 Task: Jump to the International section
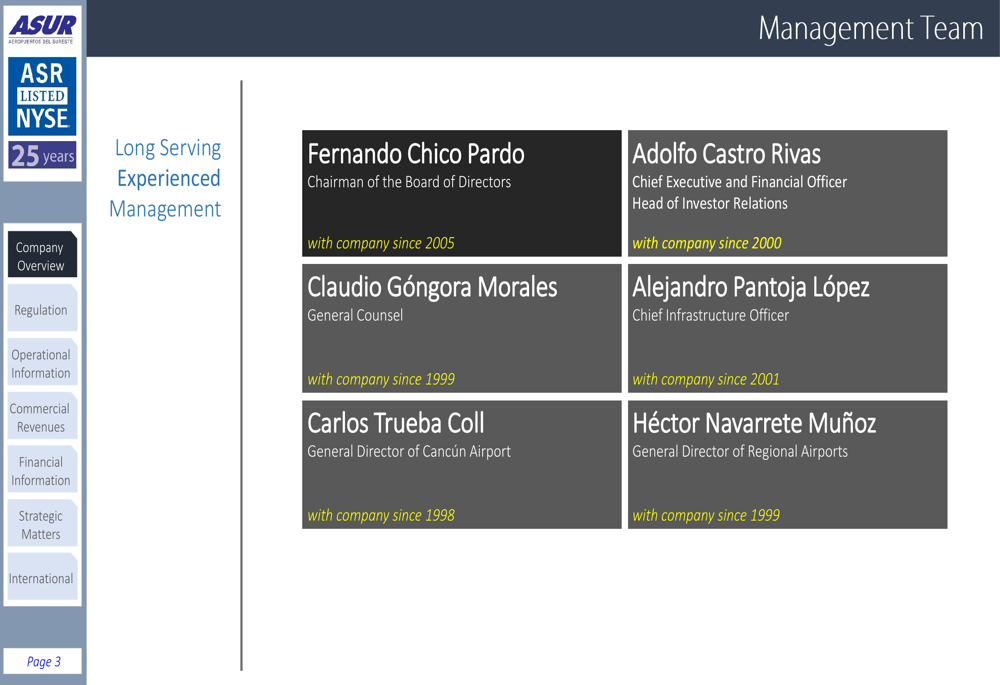[41, 578]
